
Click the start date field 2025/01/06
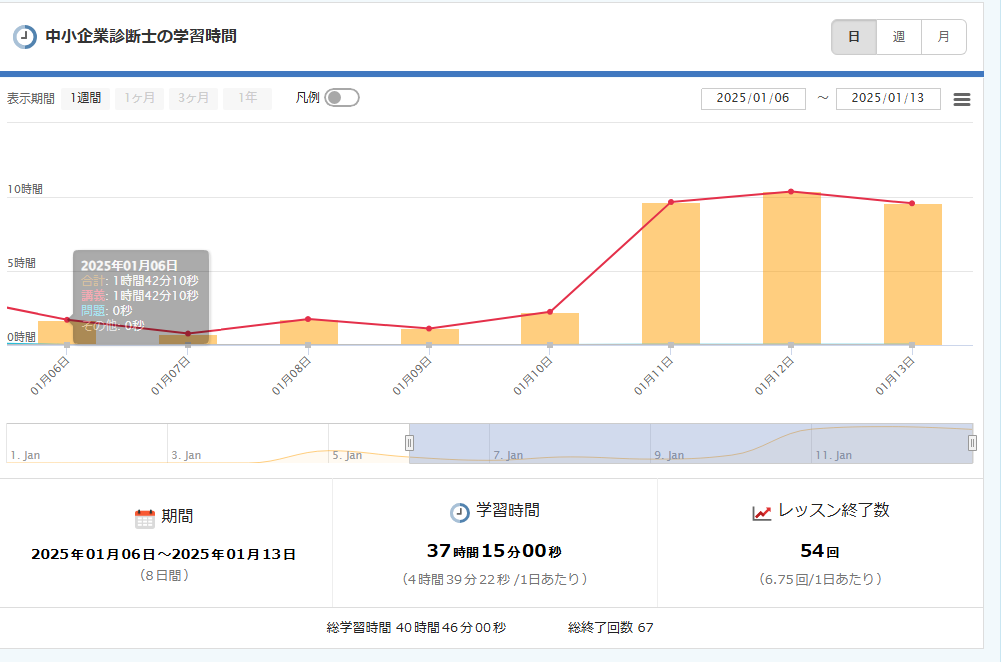[x=753, y=99]
